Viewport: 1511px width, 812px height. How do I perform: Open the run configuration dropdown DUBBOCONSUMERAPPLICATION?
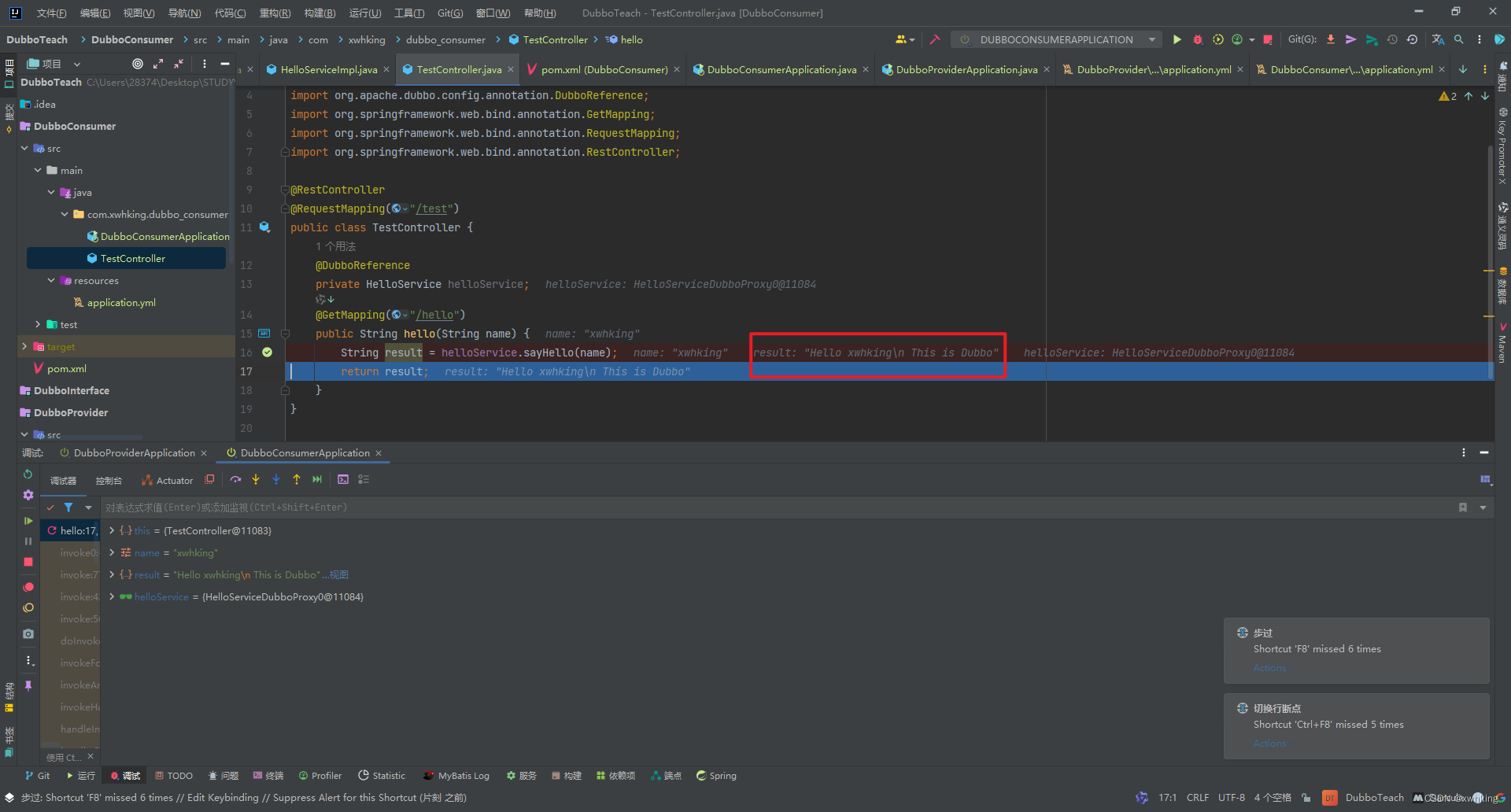tap(1056, 39)
